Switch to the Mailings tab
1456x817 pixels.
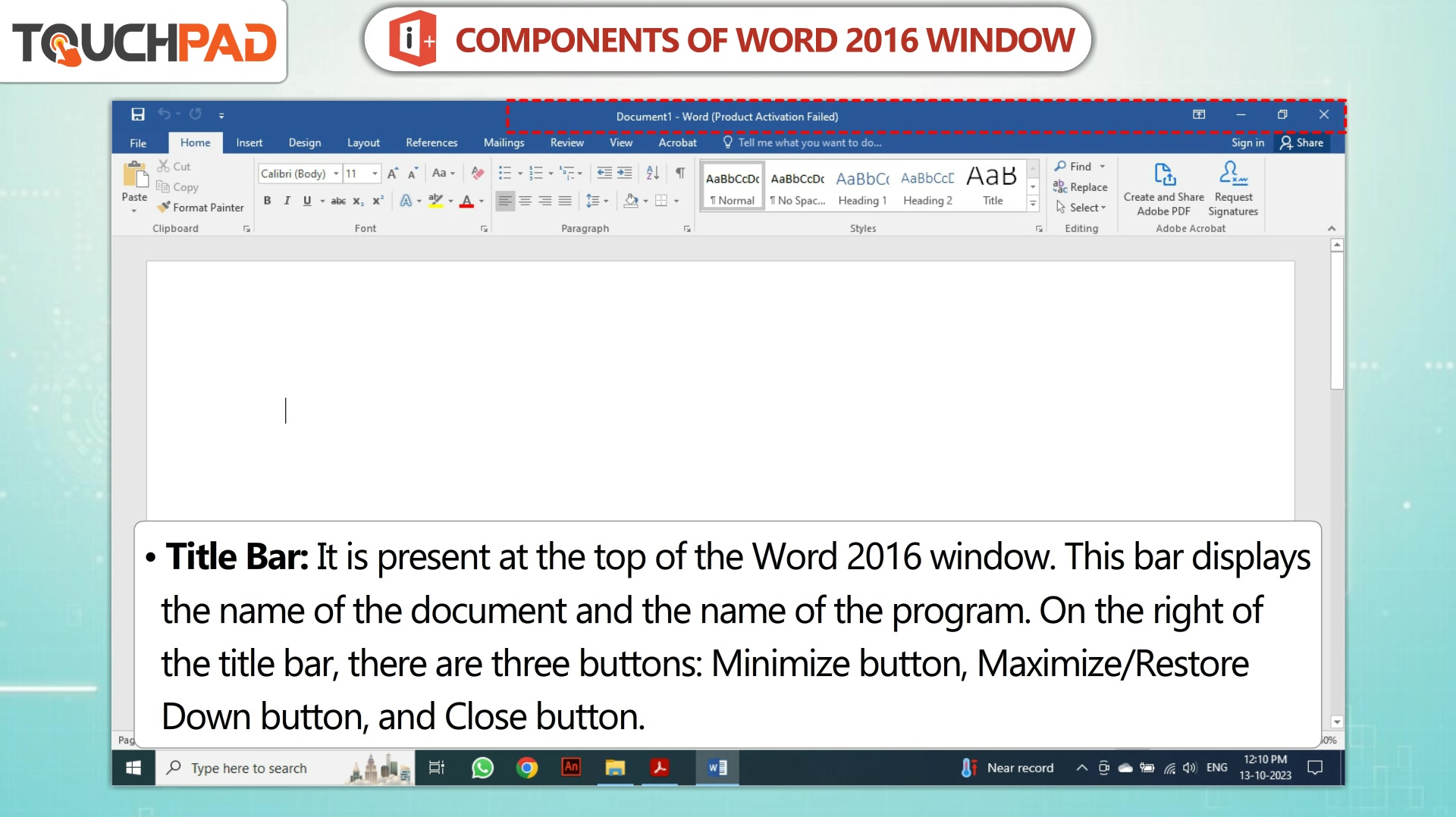pos(504,142)
